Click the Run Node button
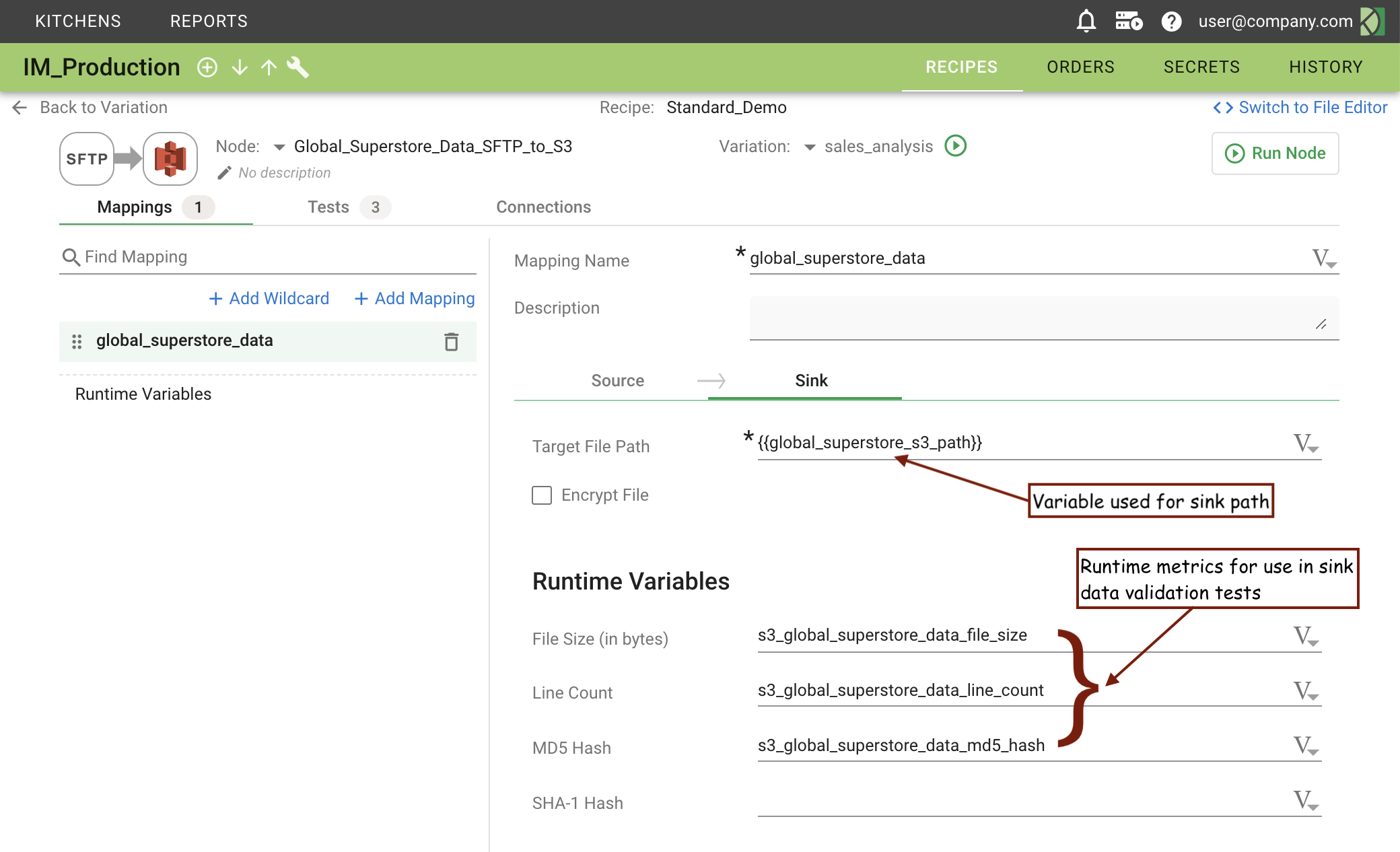The image size is (1400, 852). click(1275, 153)
